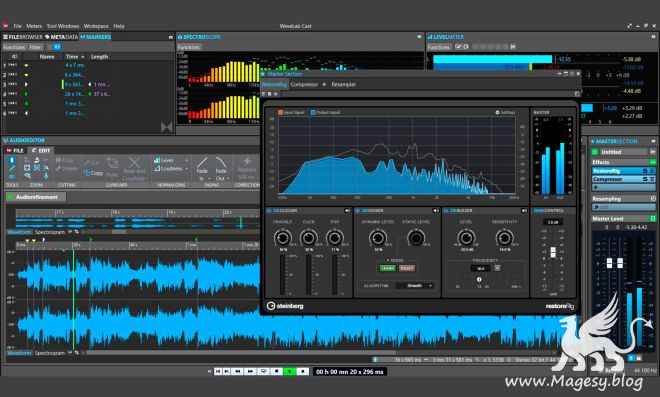660x397 pixels.
Task: Click the Steinberg logo in plugin window
Action: coord(285,306)
